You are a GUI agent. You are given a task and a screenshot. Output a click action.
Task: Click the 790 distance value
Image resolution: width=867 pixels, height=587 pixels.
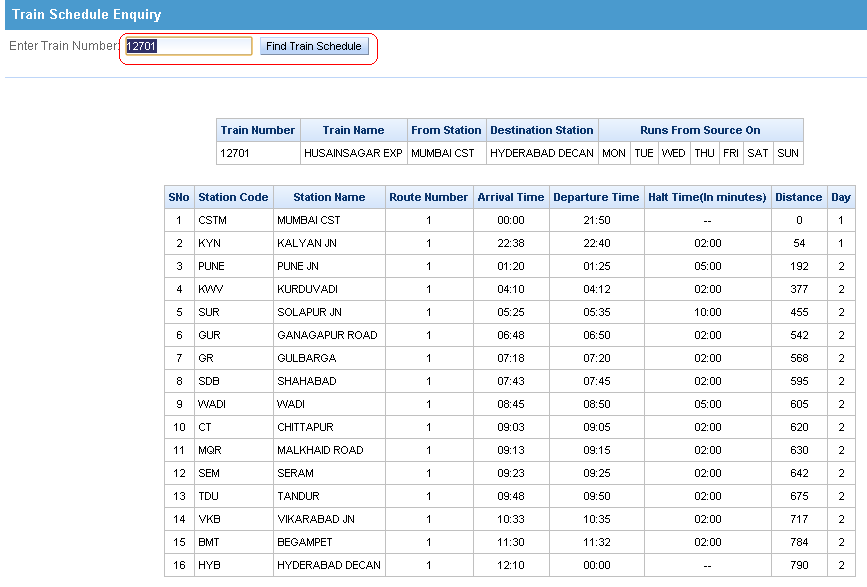point(799,565)
